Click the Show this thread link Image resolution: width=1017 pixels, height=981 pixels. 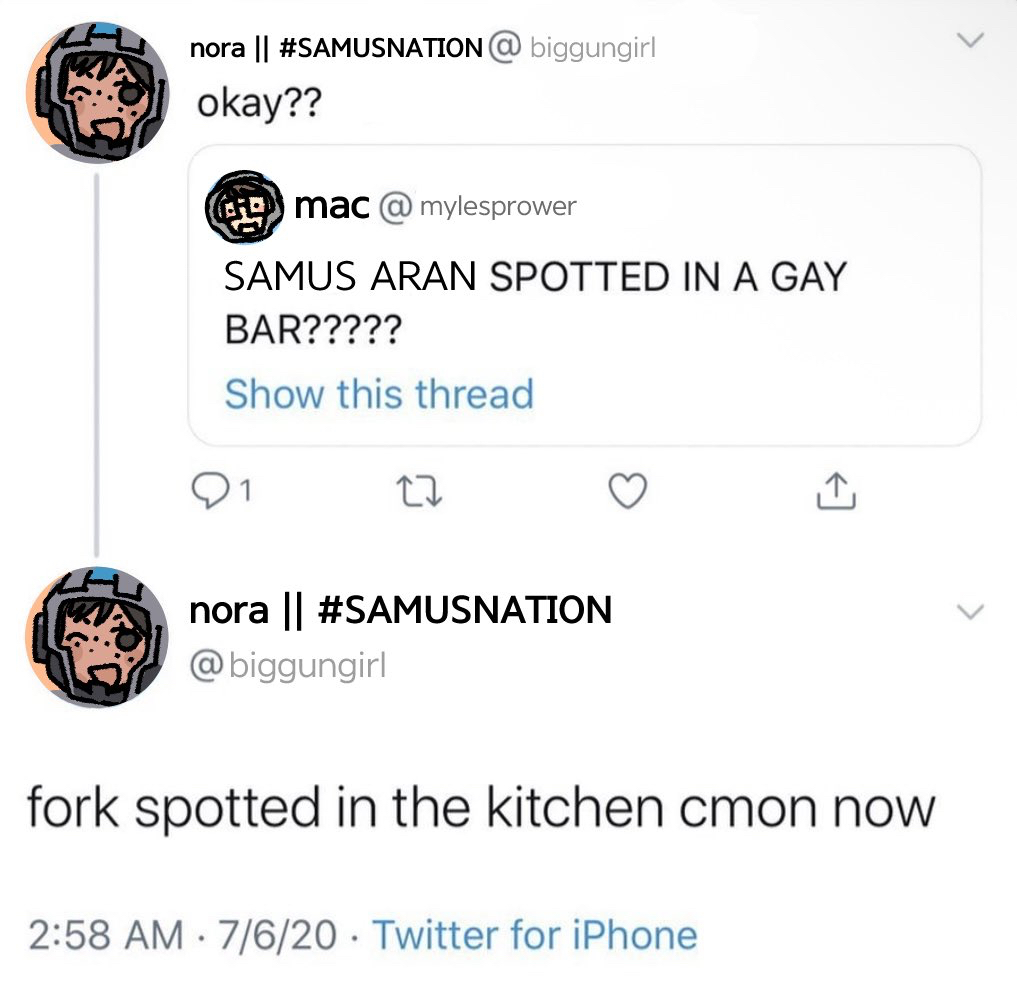379,394
